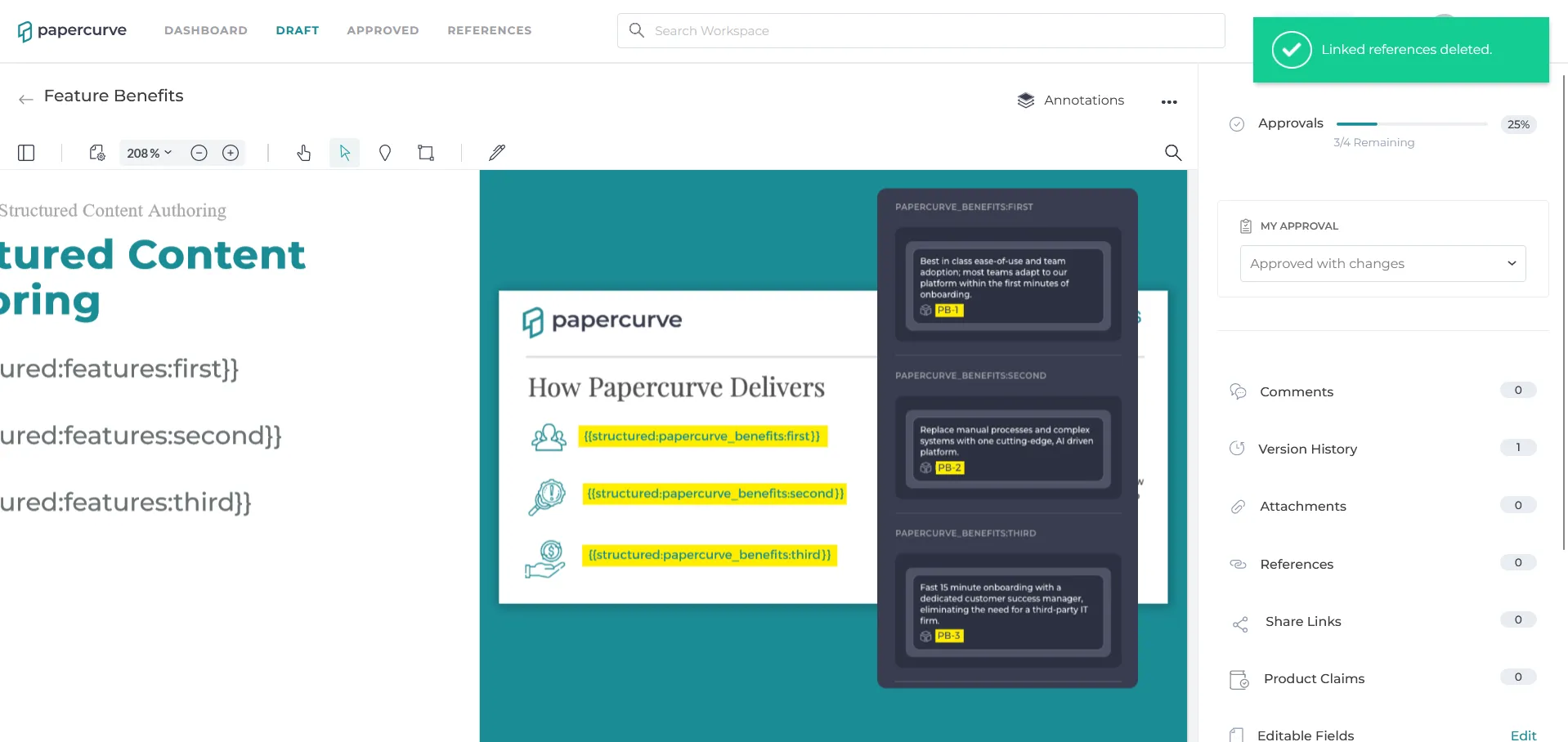Zoom in with the plus icon
The height and width of the screenshot is (742, 1568).
pos(231,153)
